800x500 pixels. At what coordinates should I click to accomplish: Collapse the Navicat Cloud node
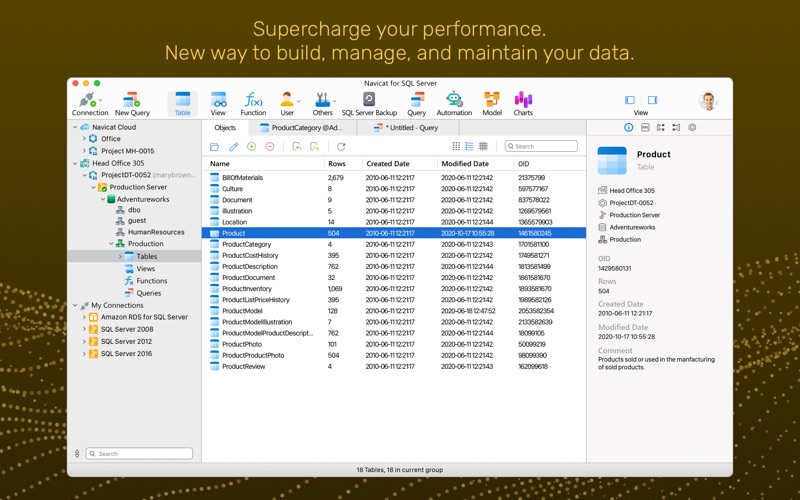tap(75, 127)
